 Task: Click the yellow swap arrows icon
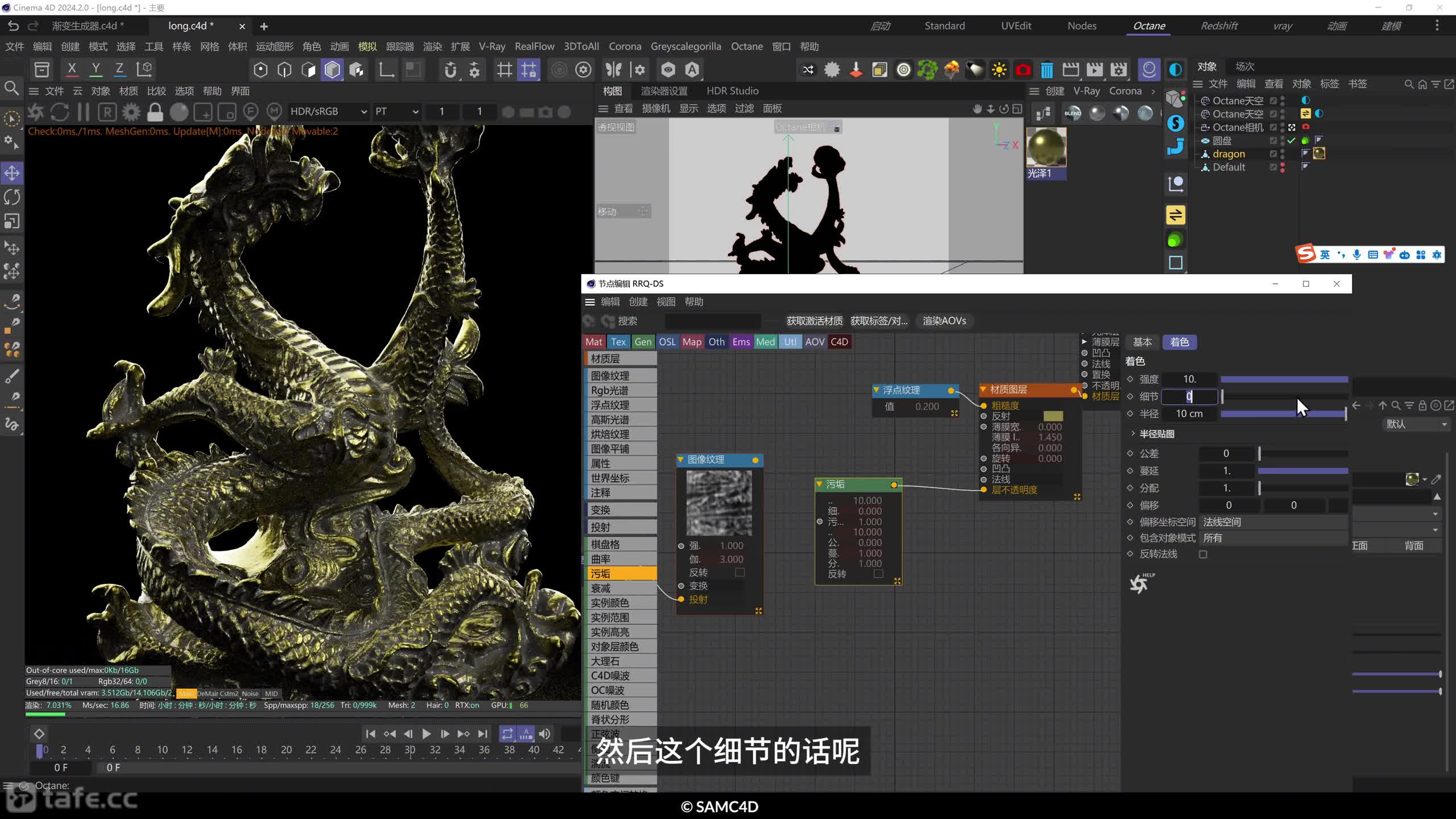[x=1176, y=215]
